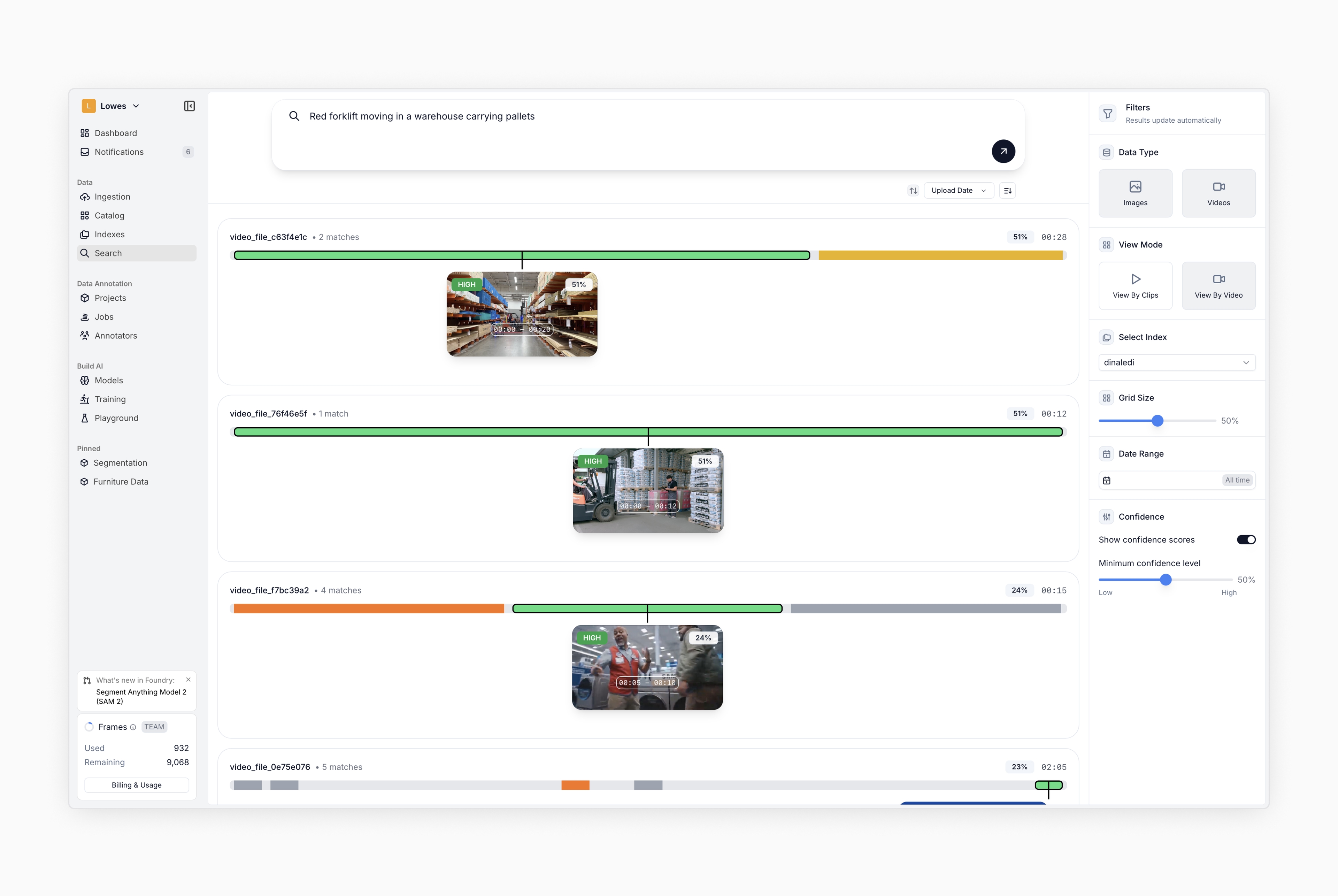Toggle sort direction arrows icon

tap(914, 191)
